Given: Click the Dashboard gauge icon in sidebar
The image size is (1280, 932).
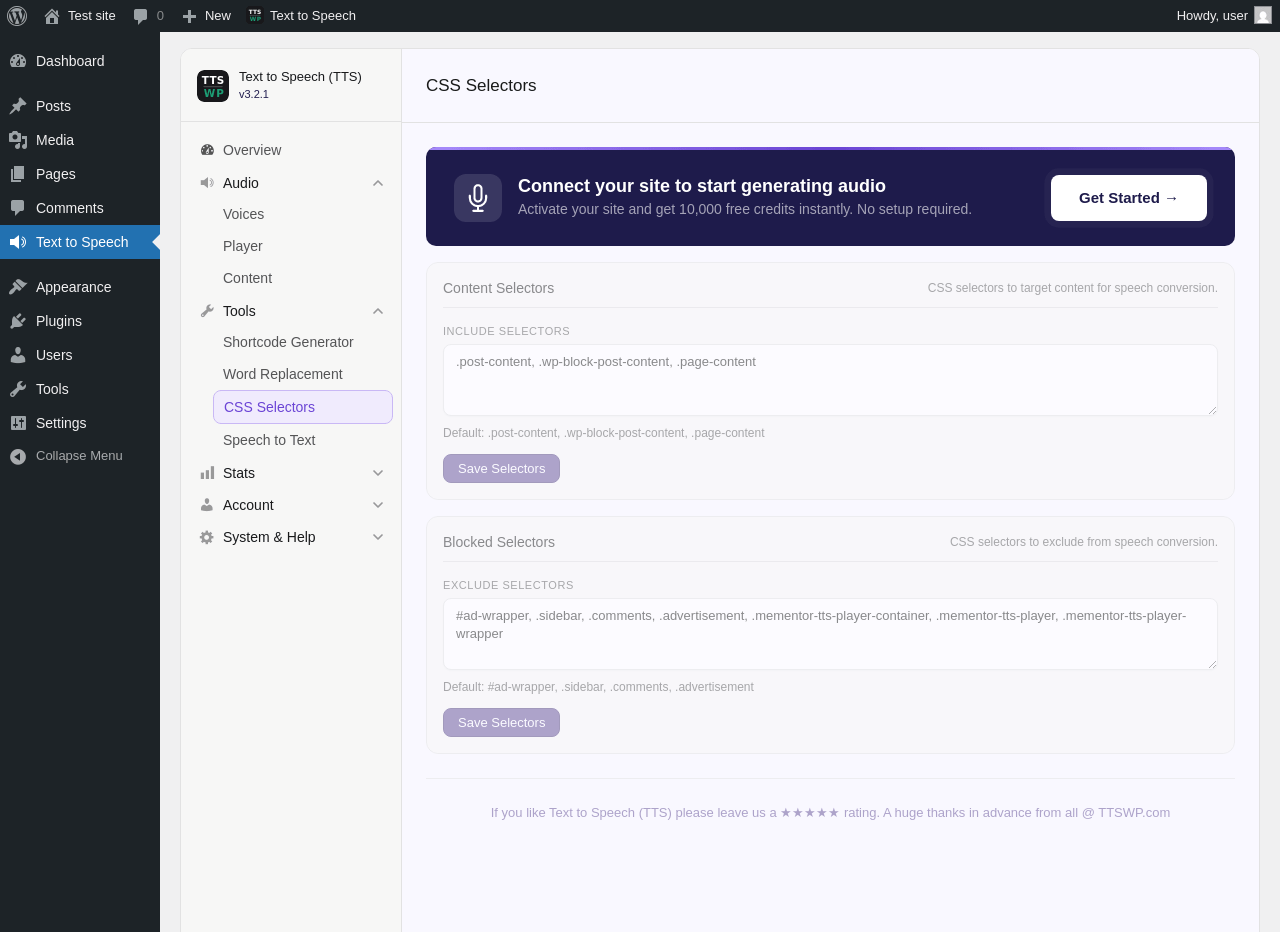Looking at the screenshot, I should 18,61.
